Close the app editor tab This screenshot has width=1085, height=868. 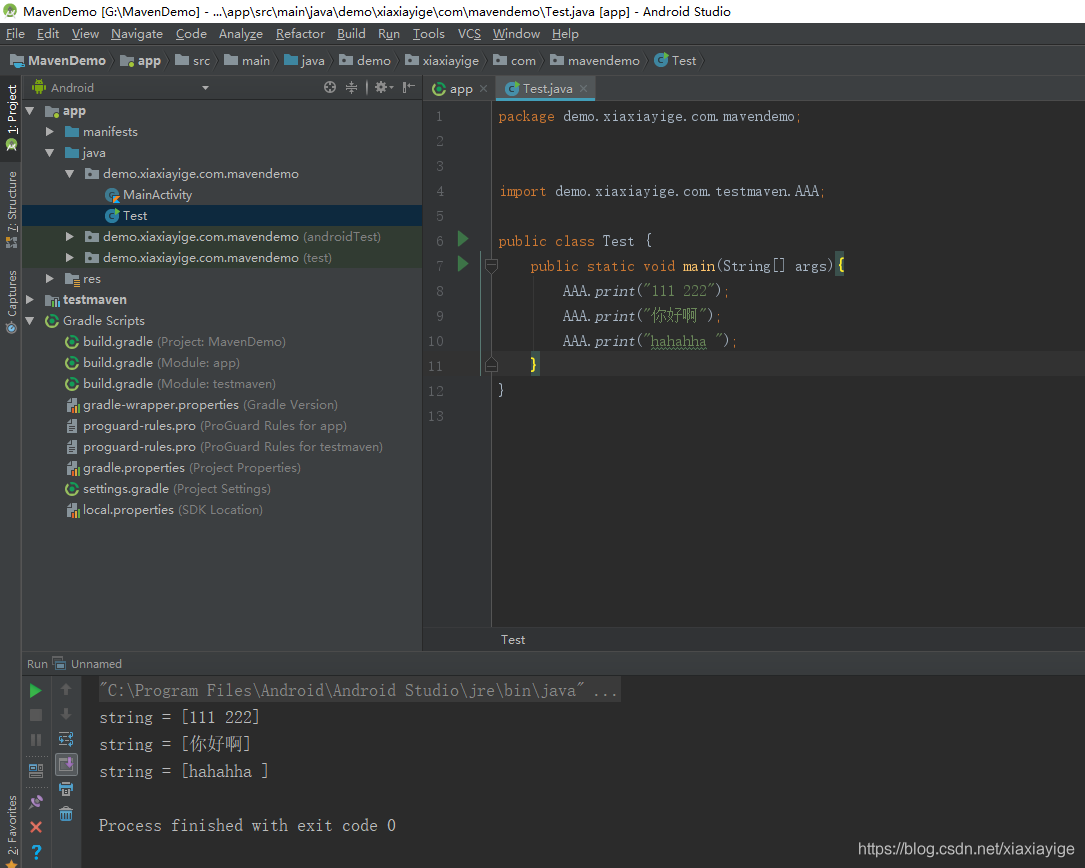click(x=483, y=89)
